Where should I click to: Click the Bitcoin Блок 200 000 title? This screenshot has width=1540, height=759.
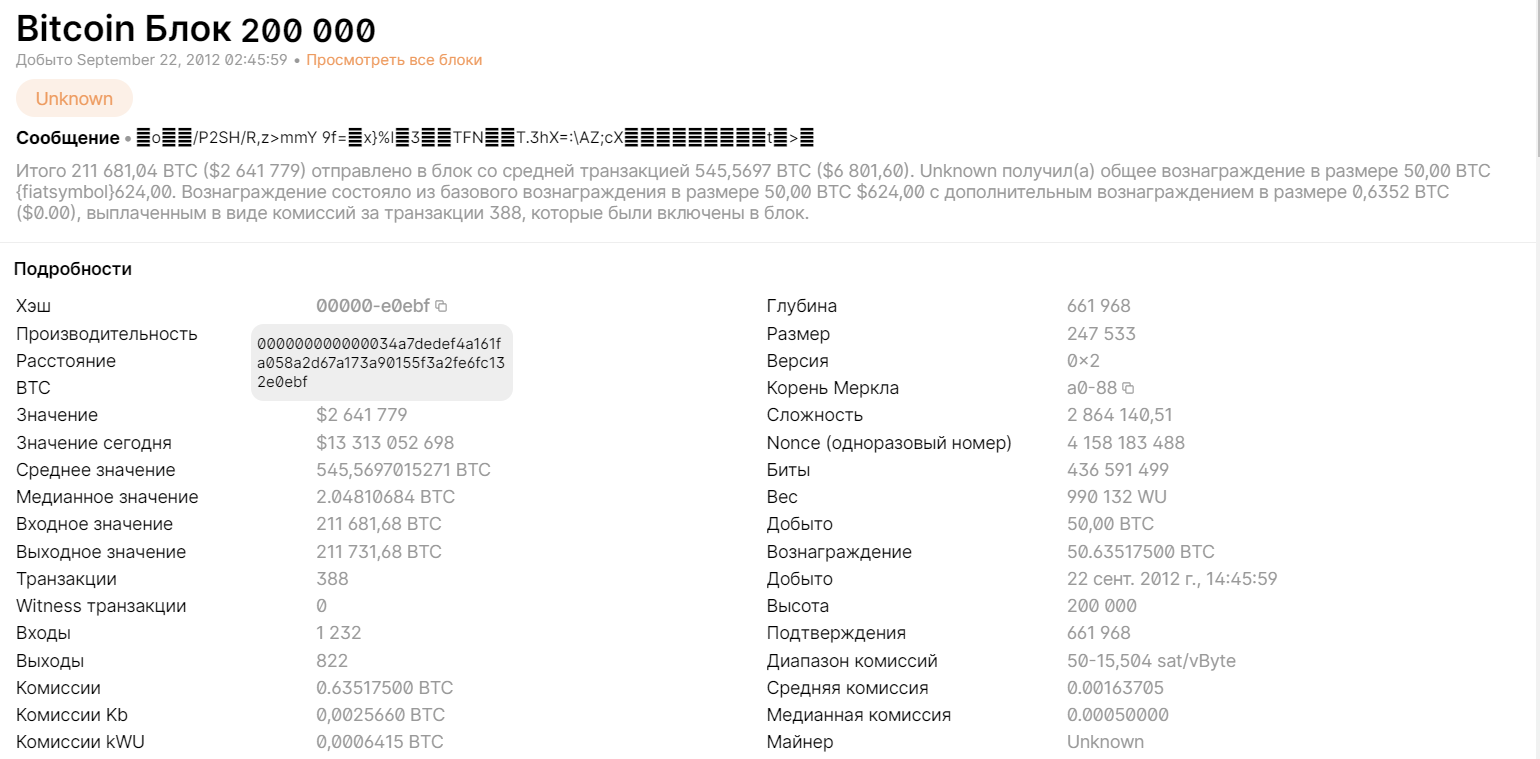point(196,29)
